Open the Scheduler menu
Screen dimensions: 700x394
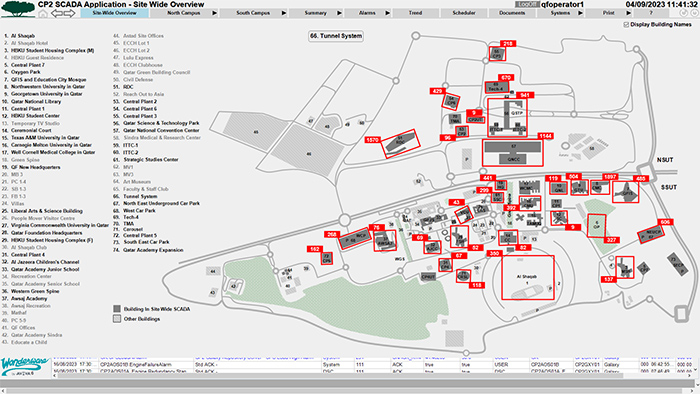(464, 13)
